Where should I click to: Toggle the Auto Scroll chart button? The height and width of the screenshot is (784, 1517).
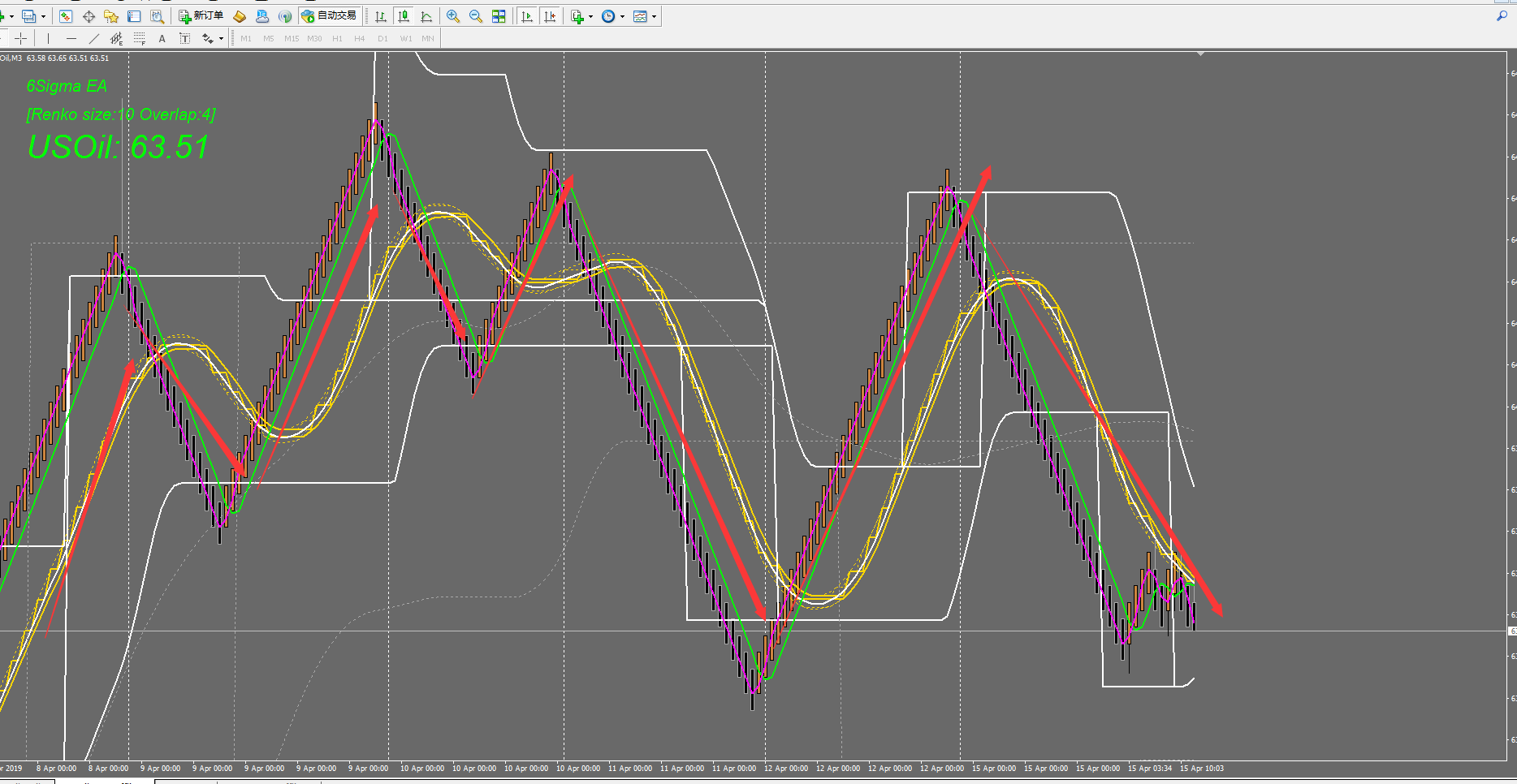coord(528,16)
